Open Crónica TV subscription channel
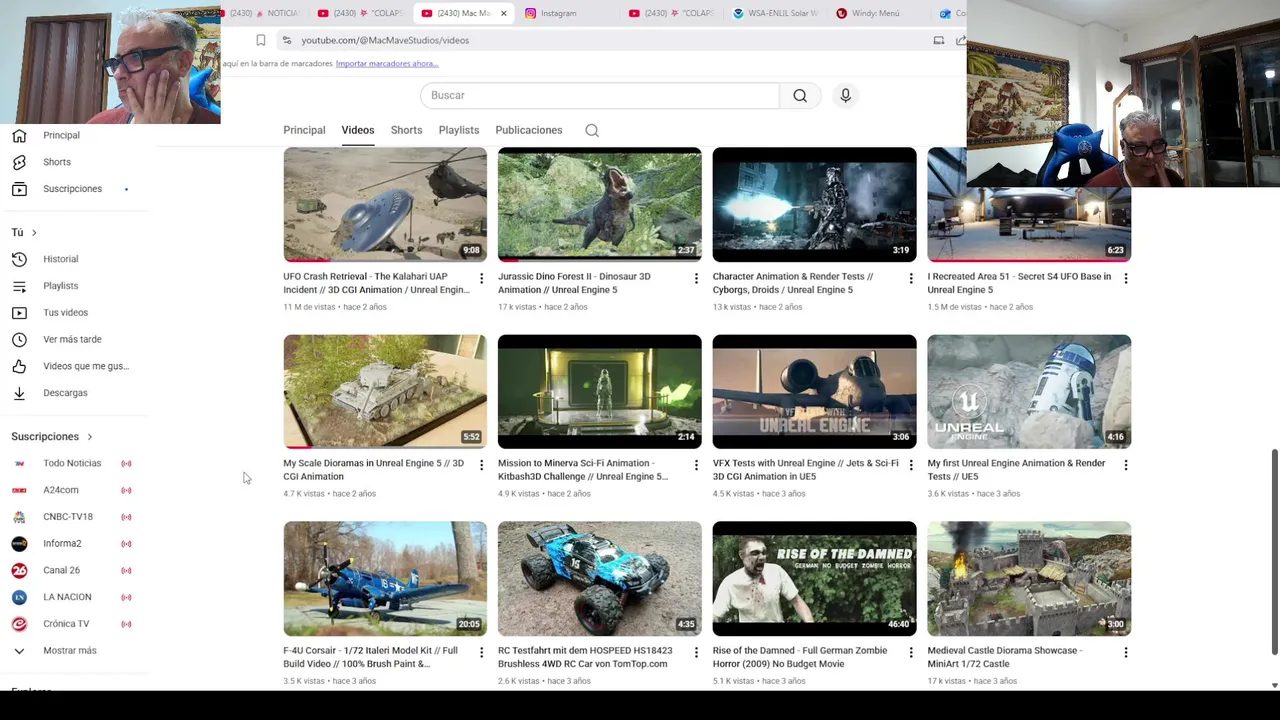This screenshot has width=1280, height=720. [x=66, y=624]
